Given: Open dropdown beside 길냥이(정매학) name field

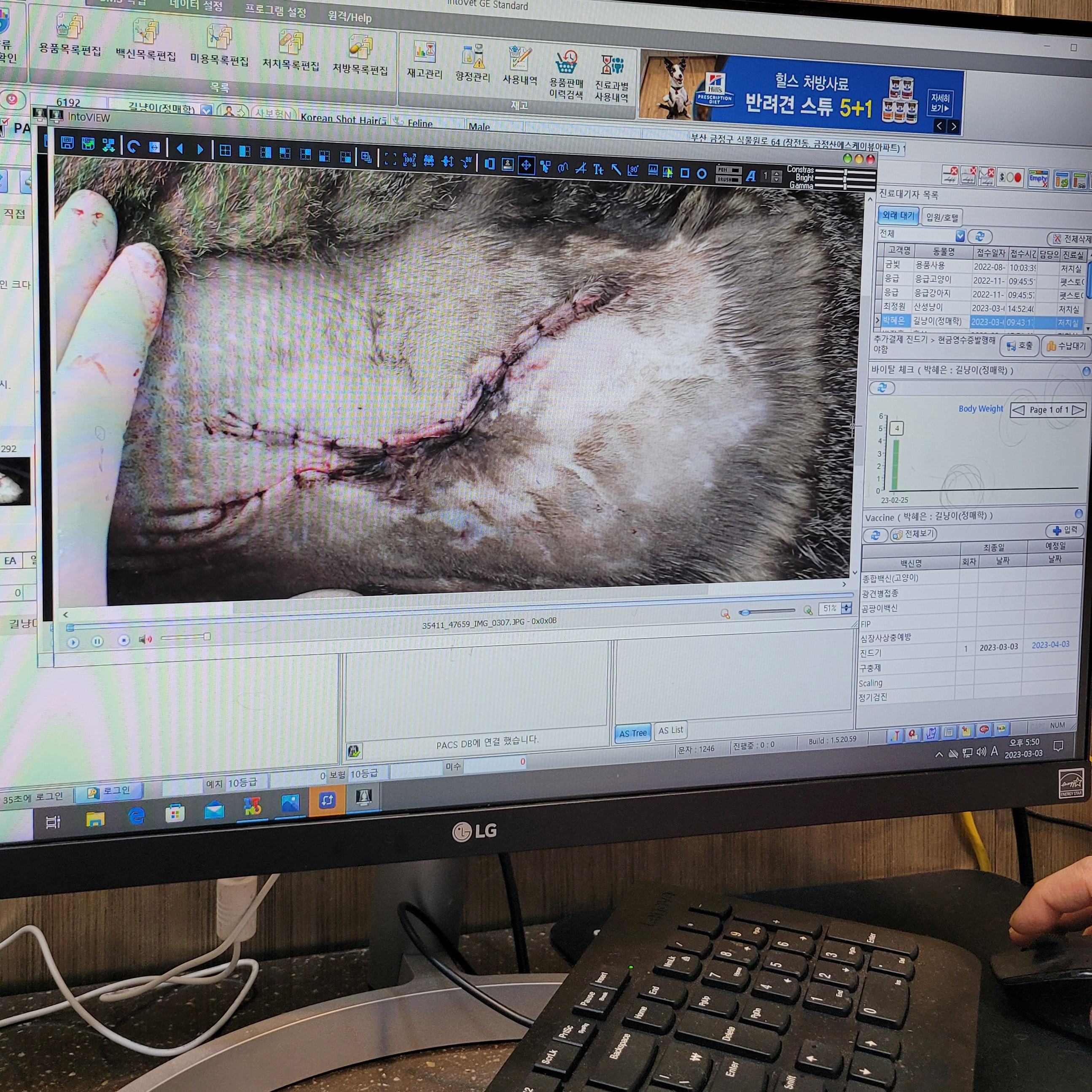Looking at the screenshot, I should tap(206, 110).
